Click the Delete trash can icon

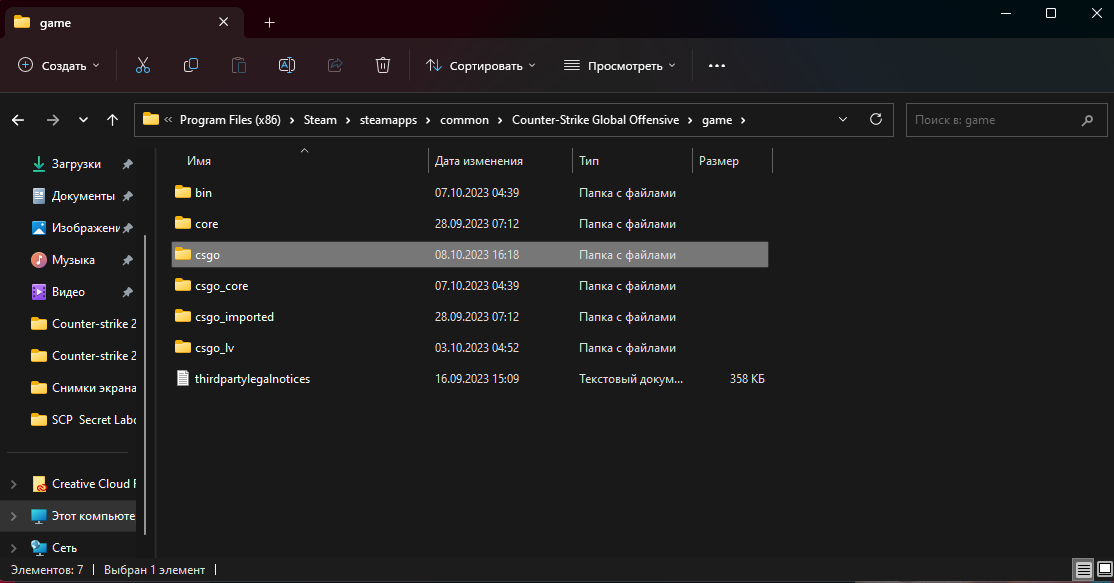pos(383,65)
